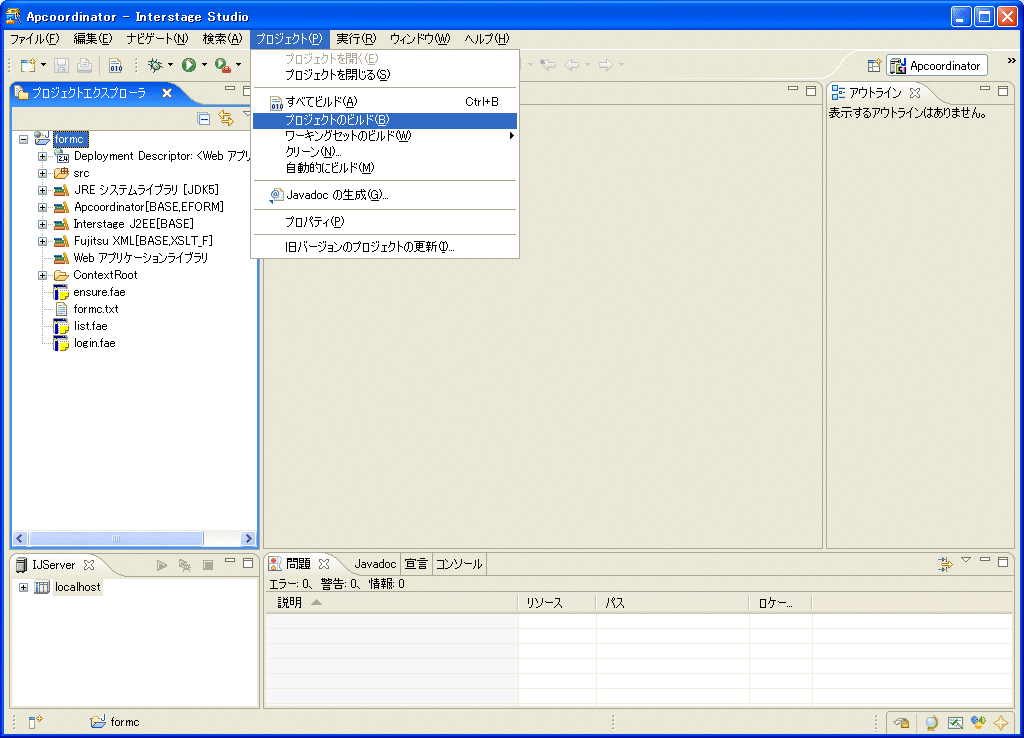This screenshot has height=738, width=1024.
Task: Select Build Project menu item
Action: coord(337,120)
